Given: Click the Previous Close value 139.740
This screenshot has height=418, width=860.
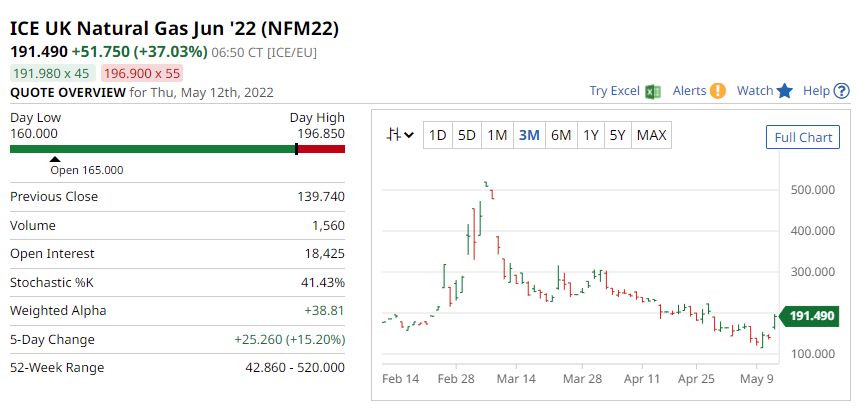Looking at the screenshot, I should [x=321, y=196].
